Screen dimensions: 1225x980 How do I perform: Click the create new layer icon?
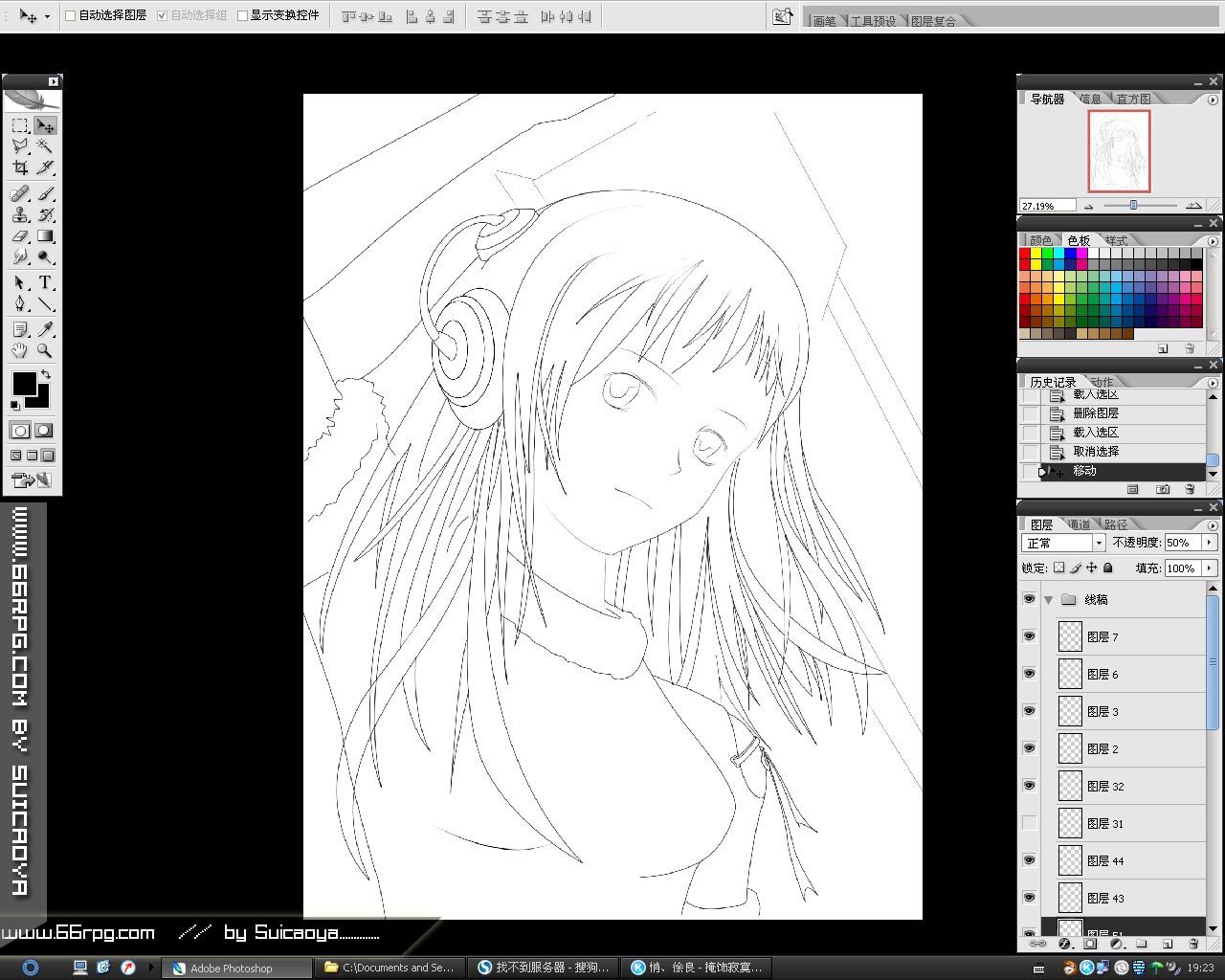pos(1168,944)
